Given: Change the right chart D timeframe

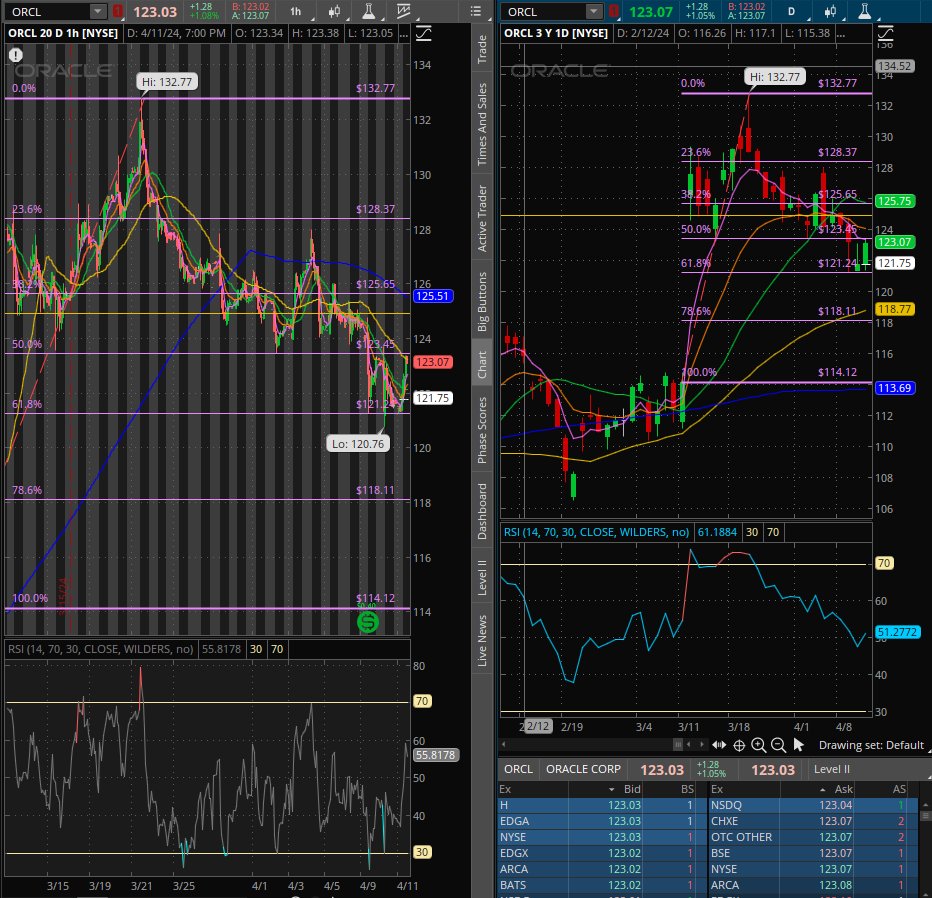Looking at the screenshot, I should [x=791, y=11].
